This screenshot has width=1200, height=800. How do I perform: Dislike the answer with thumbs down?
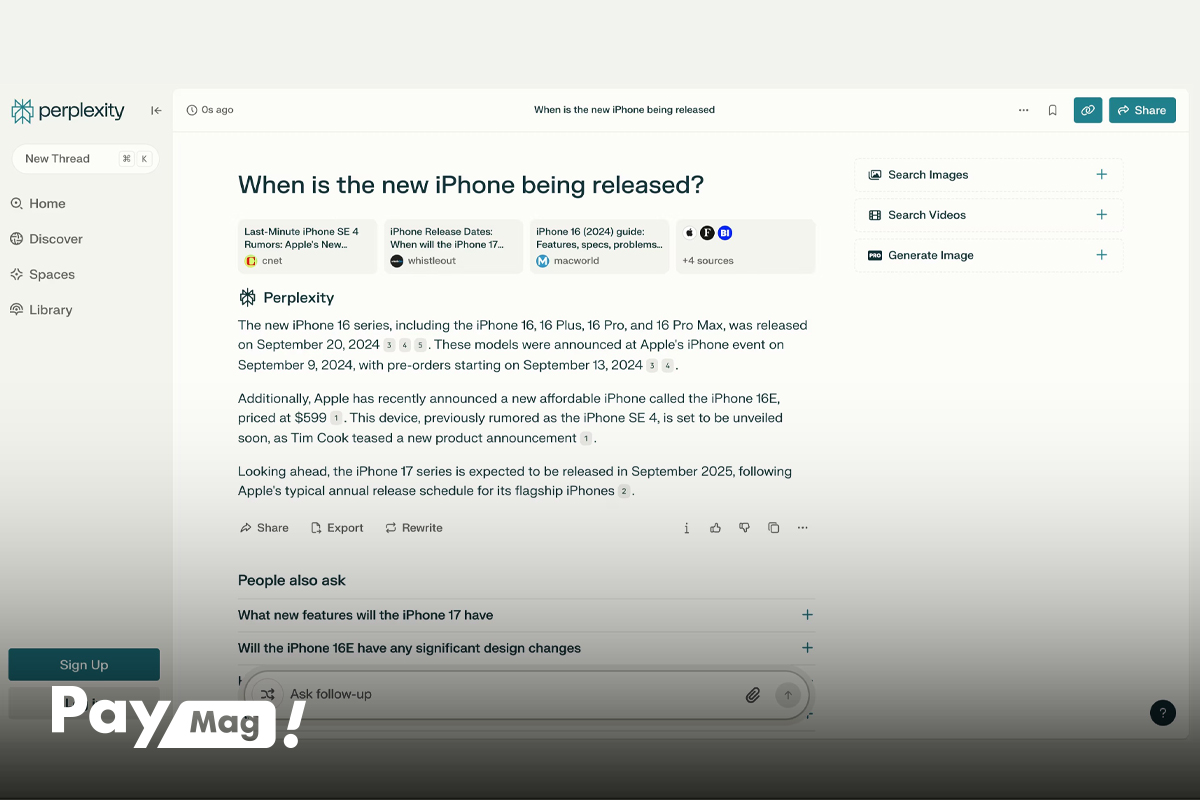(744, 528)
